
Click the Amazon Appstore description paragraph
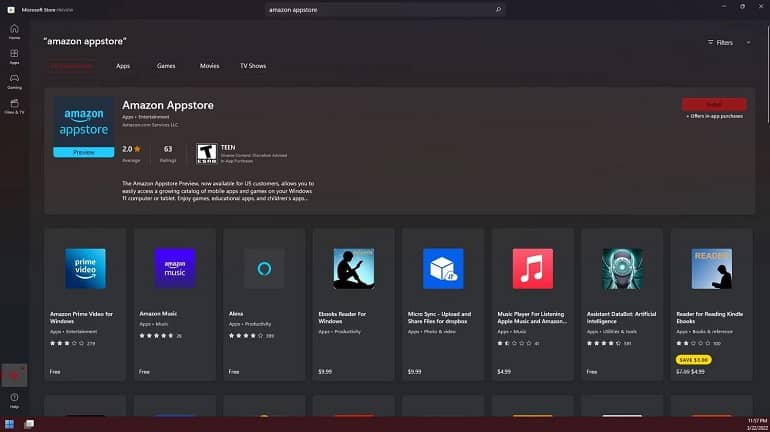[x=218, y=191]
